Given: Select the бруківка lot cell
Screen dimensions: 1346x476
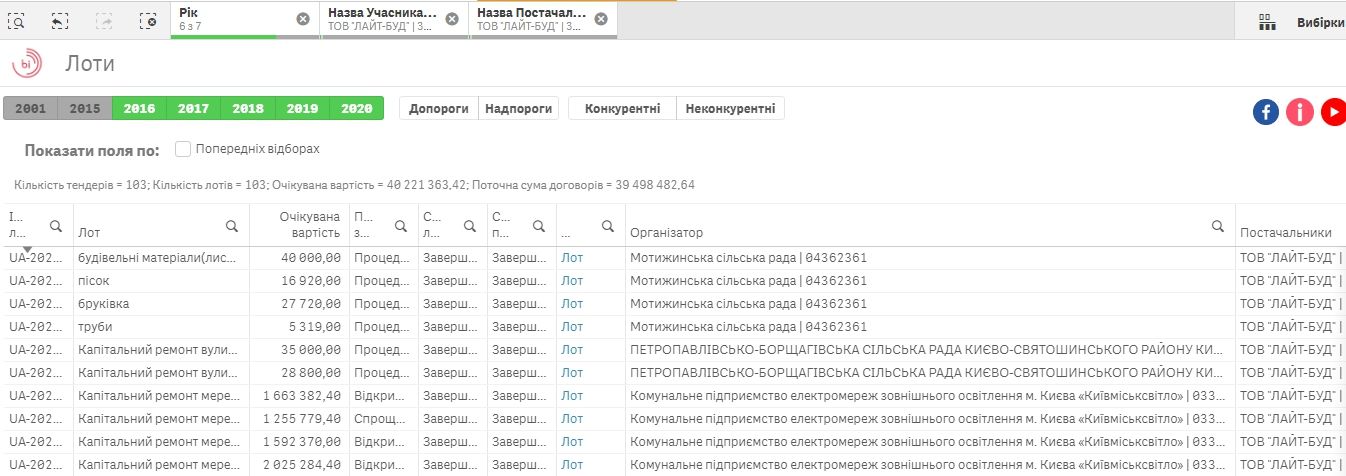Looking at the screenshot, I should point(159,304).
